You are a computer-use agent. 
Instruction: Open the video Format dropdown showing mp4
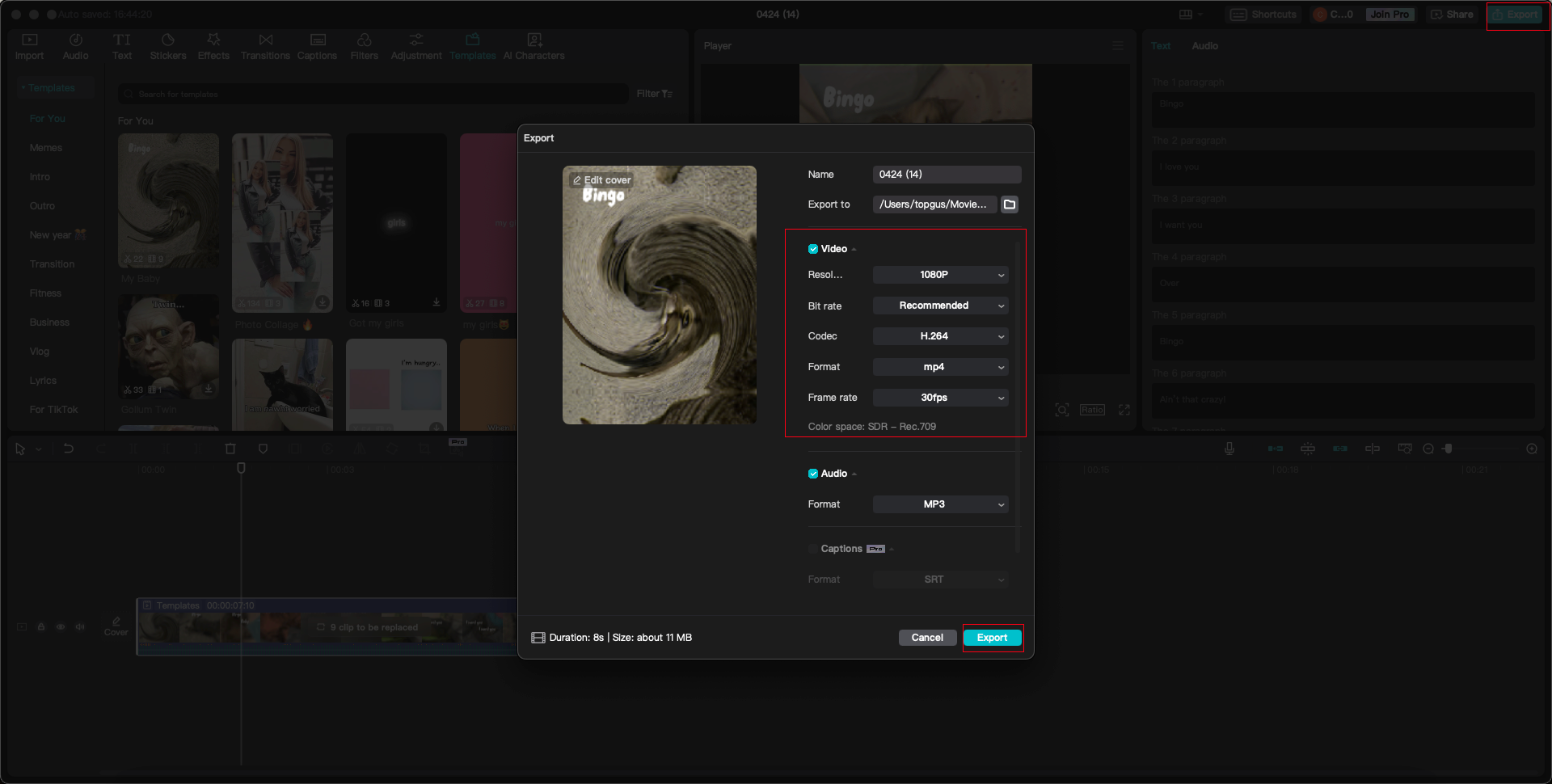tap(941, 367)
